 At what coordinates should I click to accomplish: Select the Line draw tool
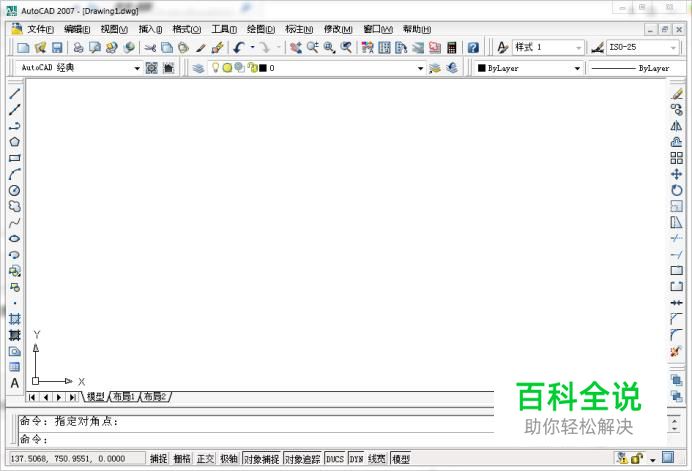click(x=15, y=94)
